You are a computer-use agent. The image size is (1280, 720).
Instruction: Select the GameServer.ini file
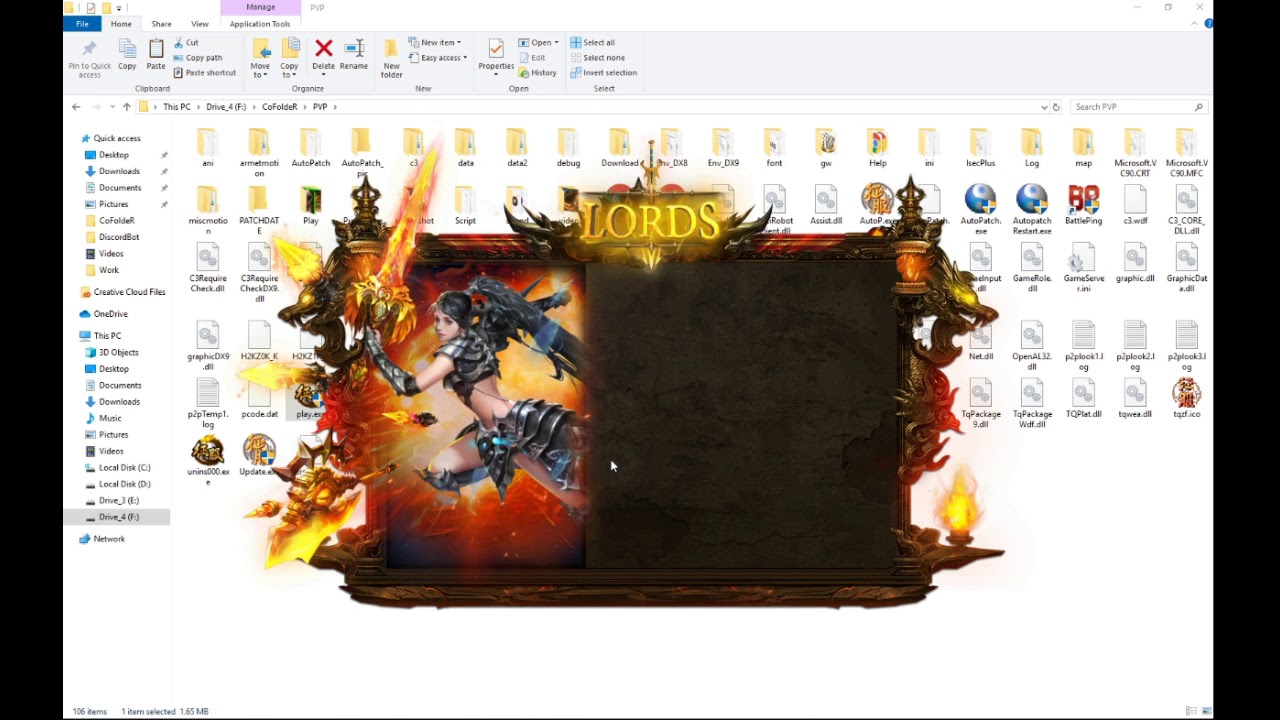[x=1083, y=268]
